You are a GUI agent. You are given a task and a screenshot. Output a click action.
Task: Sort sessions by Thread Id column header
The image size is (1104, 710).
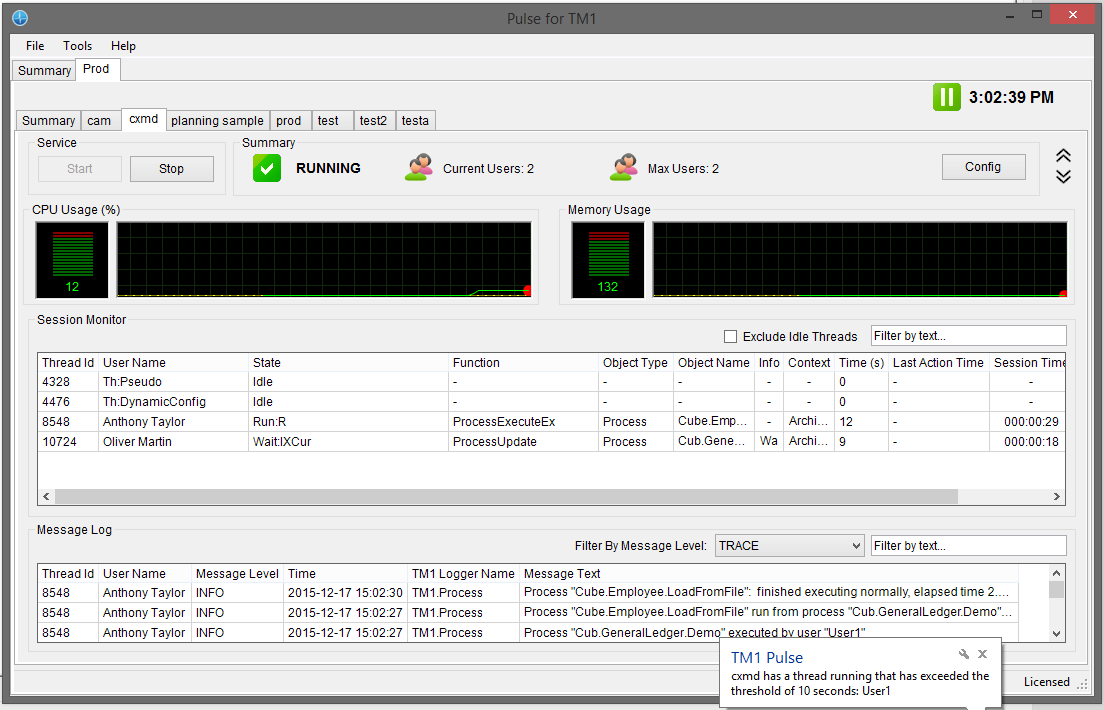point(68,363)
